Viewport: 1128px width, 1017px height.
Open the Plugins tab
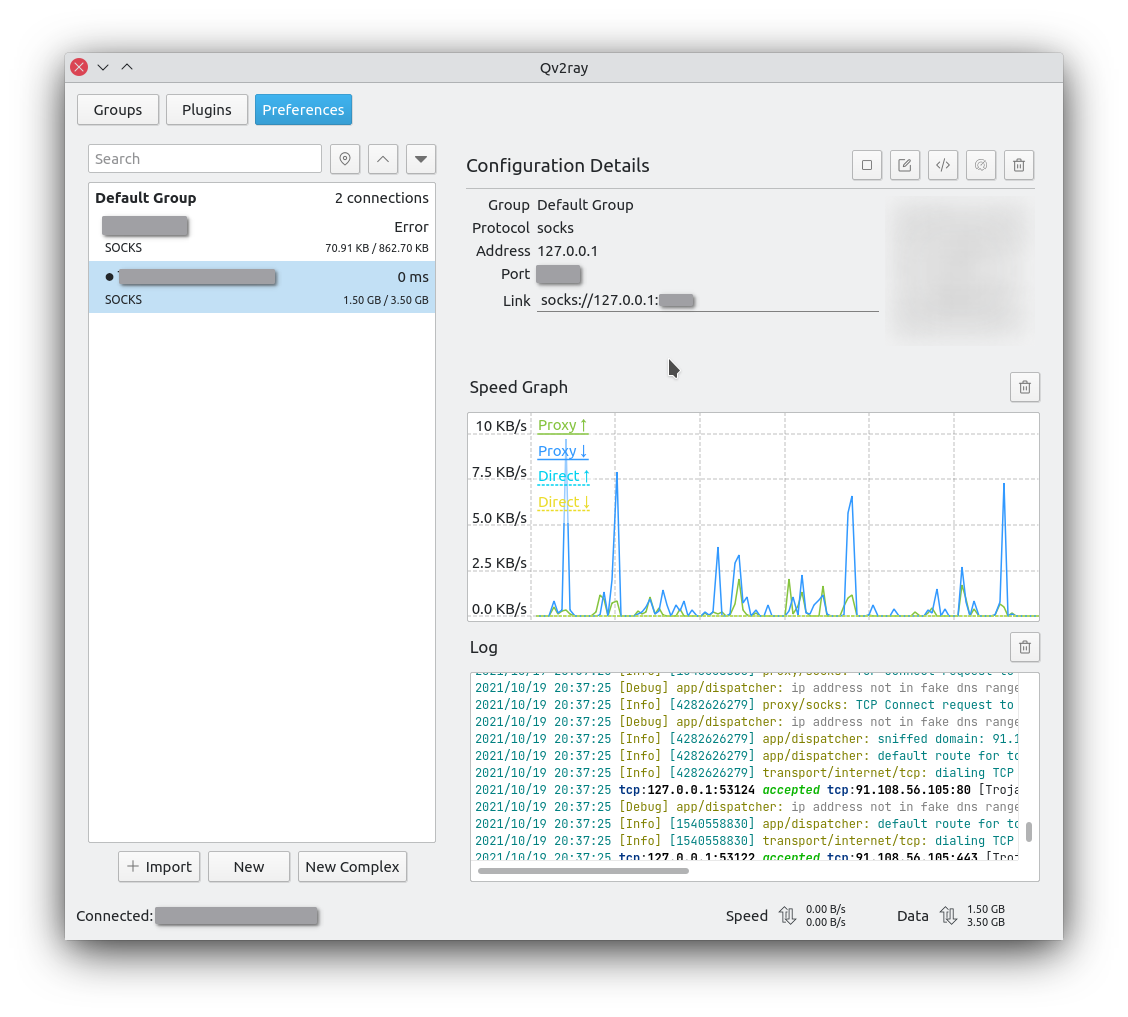point(207,110)
